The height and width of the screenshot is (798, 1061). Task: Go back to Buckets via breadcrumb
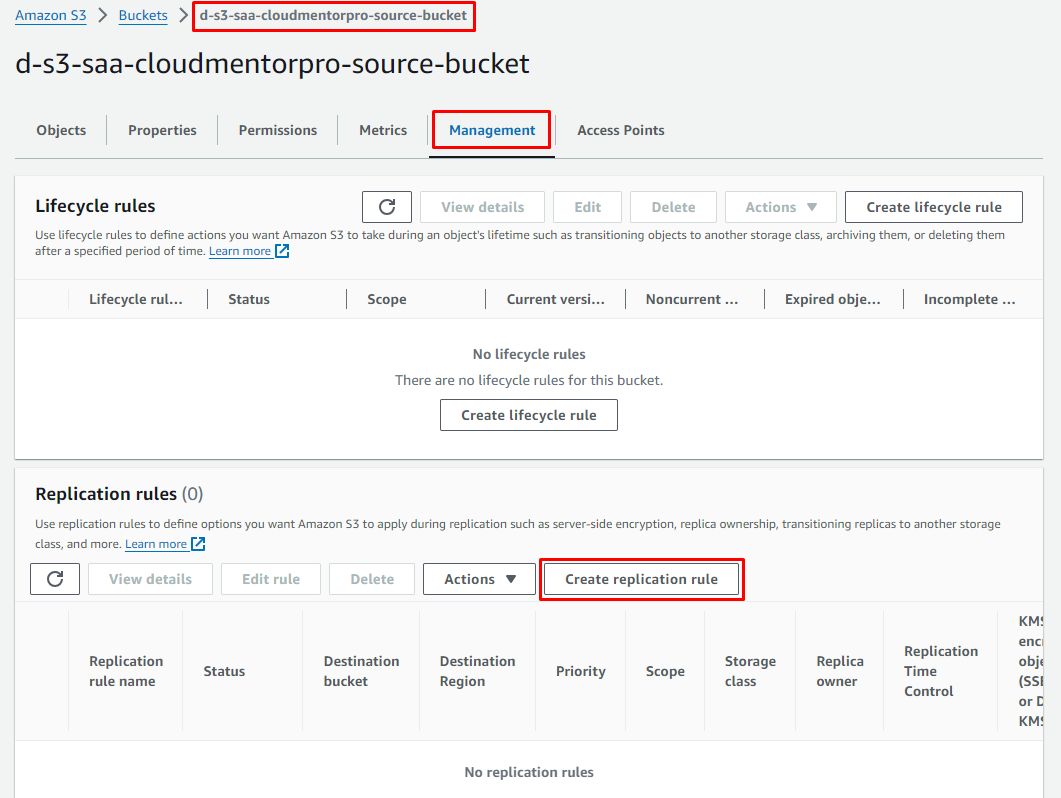click(x=143, y=16)
